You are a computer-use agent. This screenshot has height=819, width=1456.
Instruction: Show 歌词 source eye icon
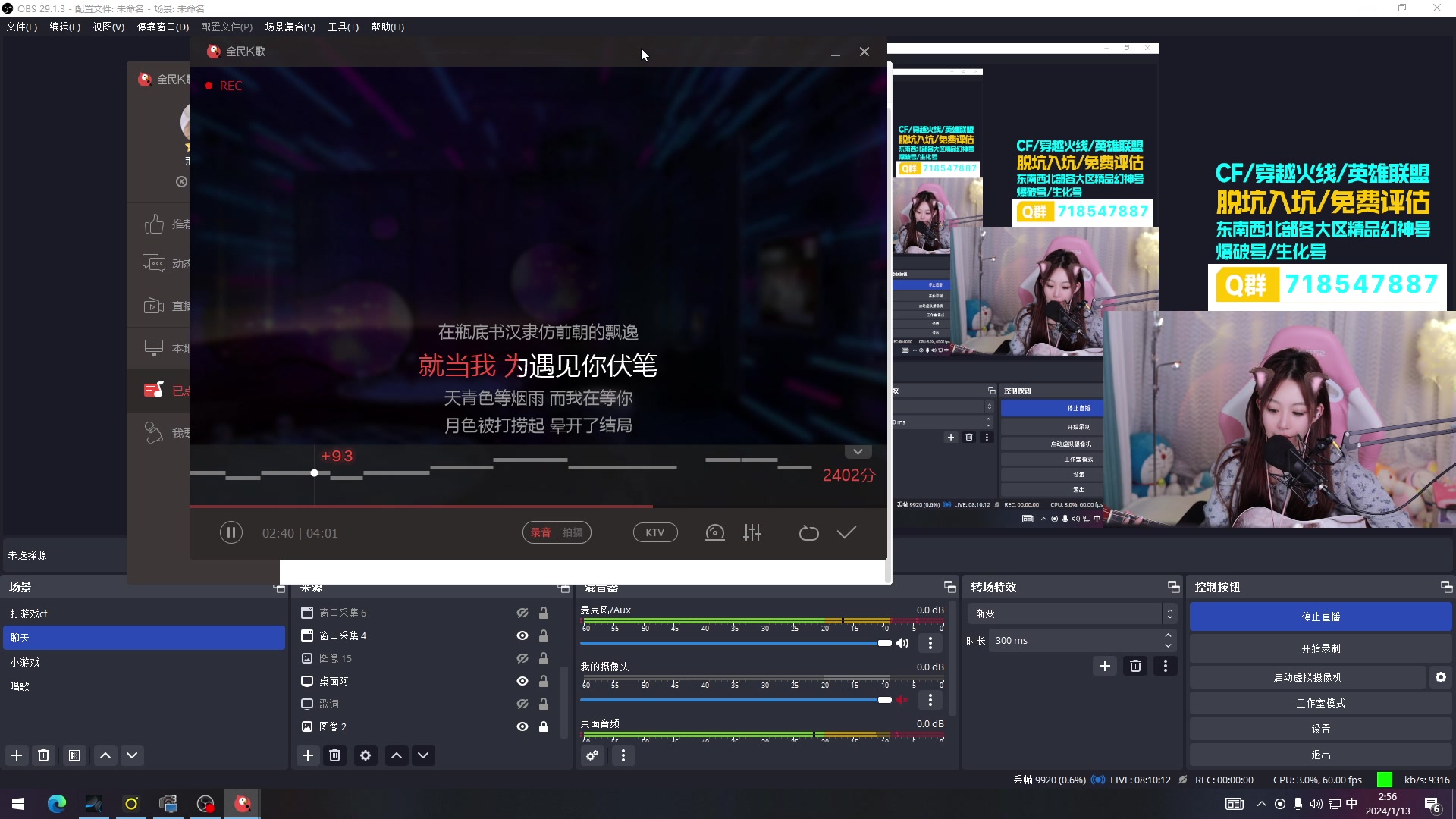click(x=522, y=704)
